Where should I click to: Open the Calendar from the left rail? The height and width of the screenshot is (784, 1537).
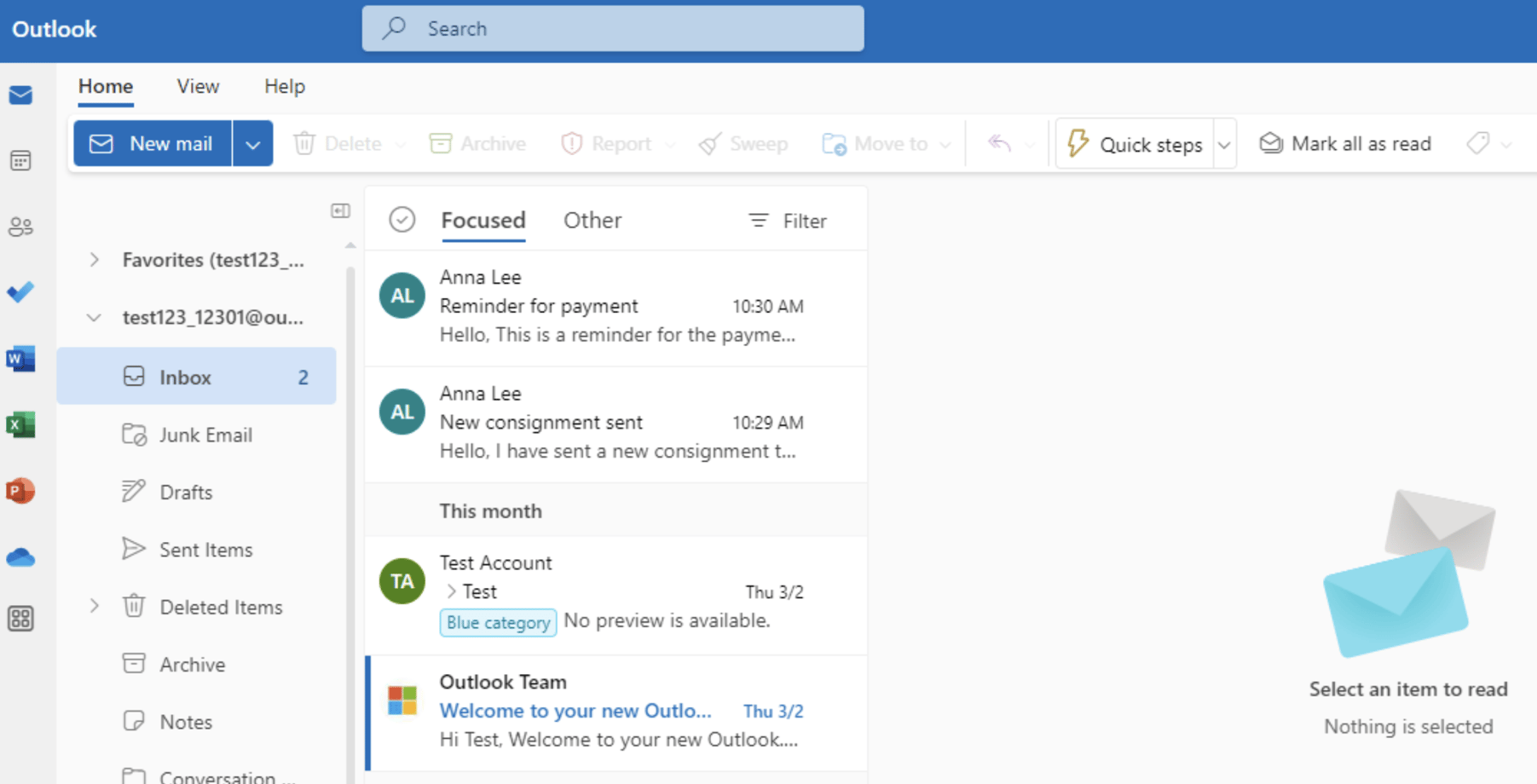pyautogui.click(x=21, y=160)
